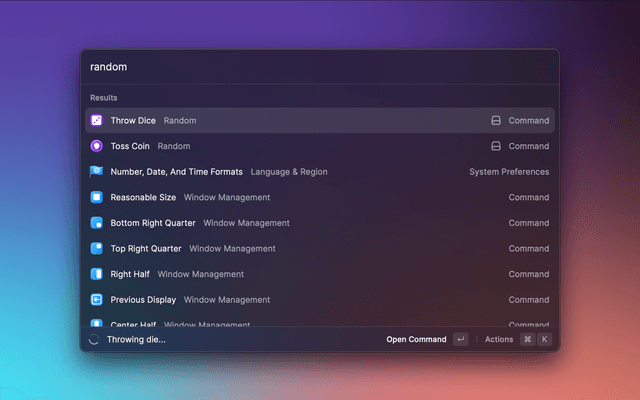The image size is (640, 400).
Task: Select the Toss Coin result
Action: [300, 146]
